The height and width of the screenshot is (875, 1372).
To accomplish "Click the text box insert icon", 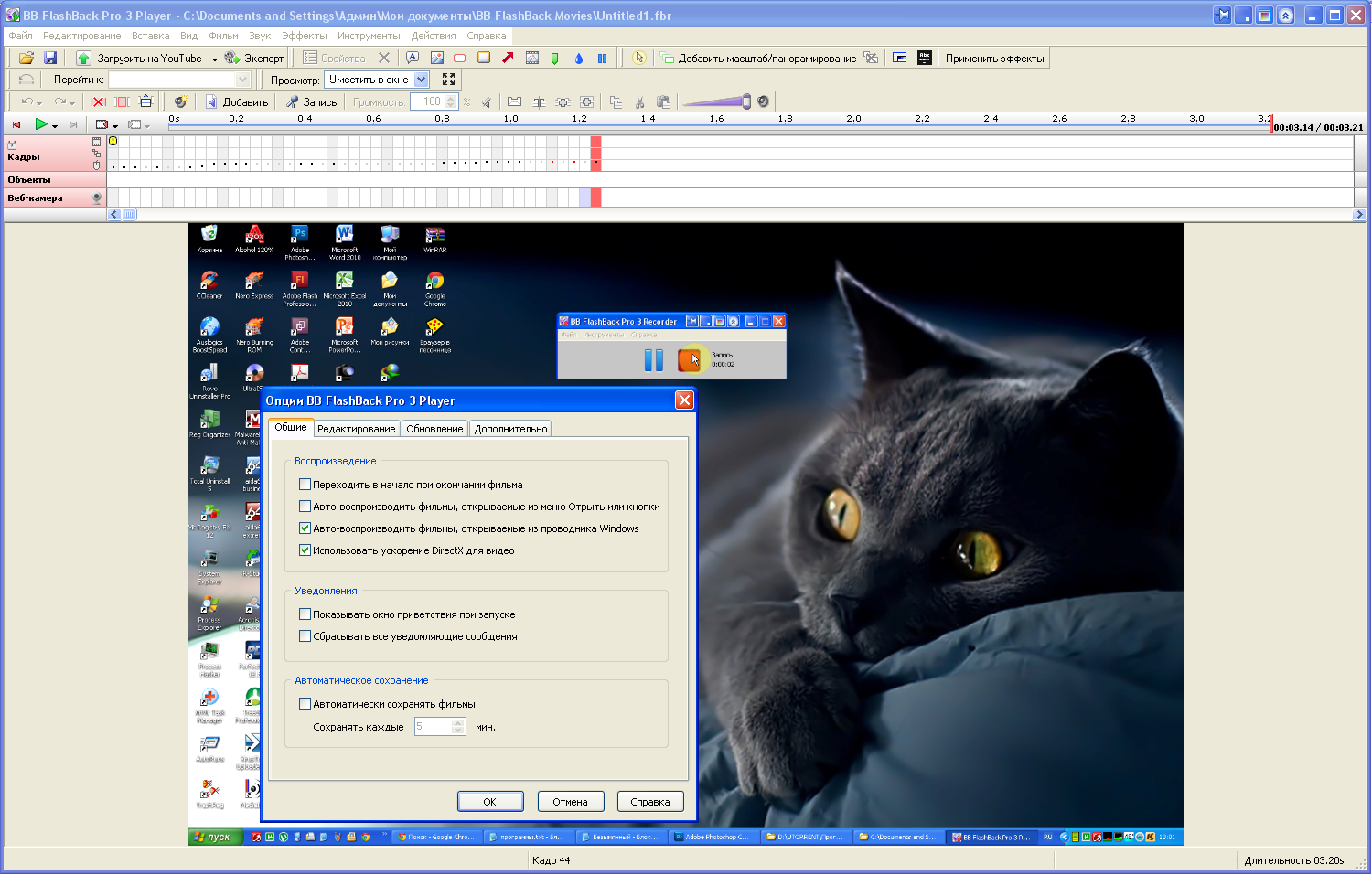I will tap(413, 58).
